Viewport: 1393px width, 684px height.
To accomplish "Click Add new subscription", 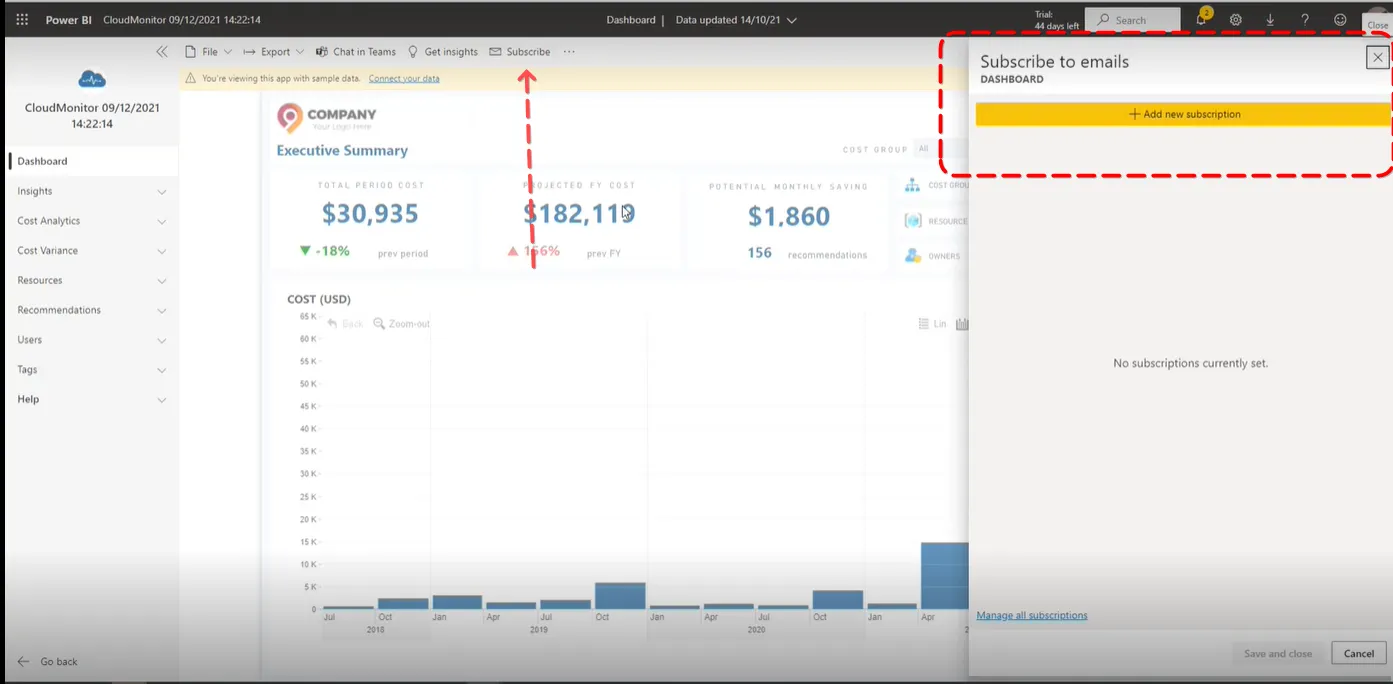I will (x=1184, y=114).
